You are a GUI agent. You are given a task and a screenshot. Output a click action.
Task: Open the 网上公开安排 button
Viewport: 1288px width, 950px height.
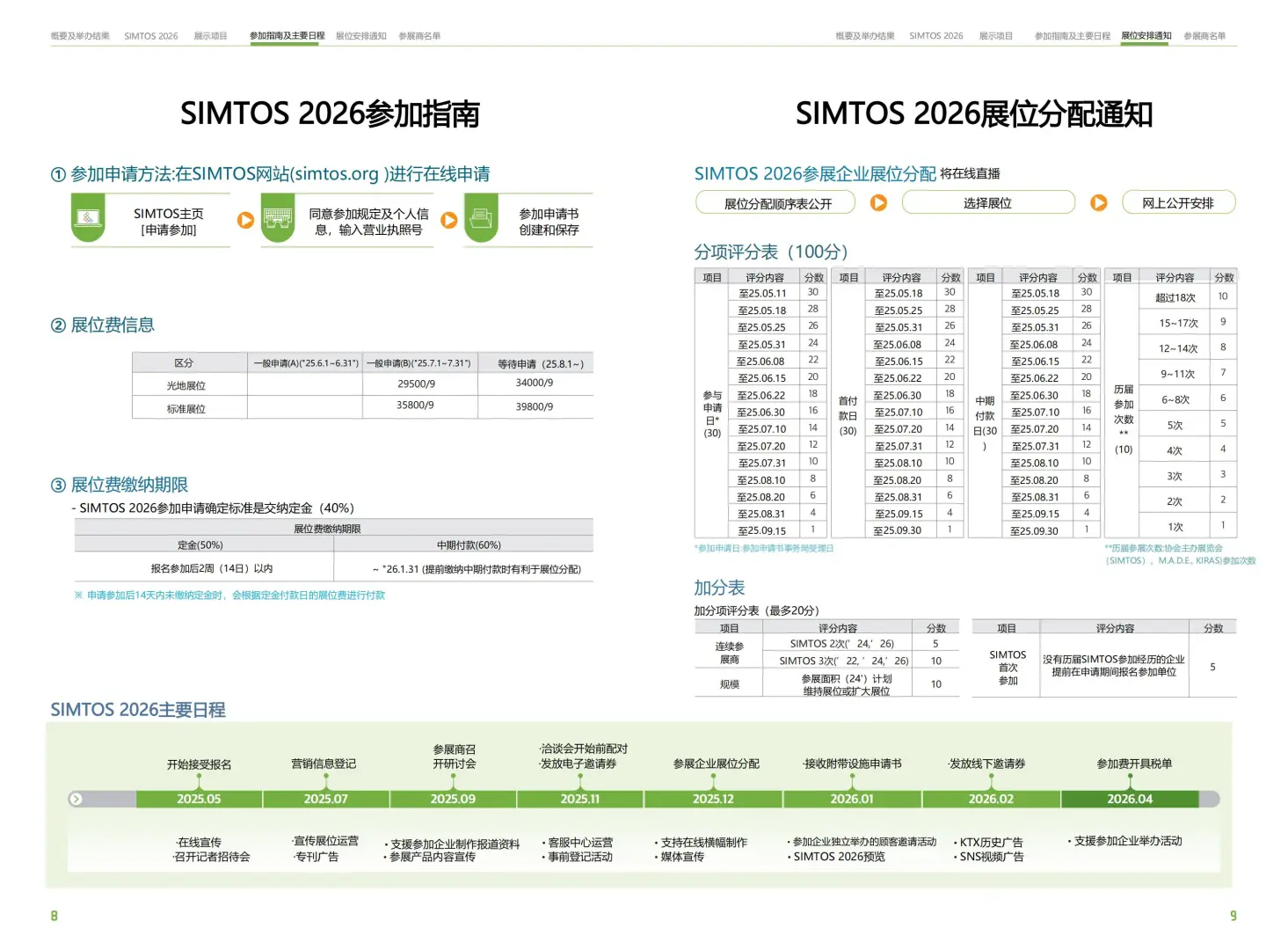click(x=1178, y=201)
